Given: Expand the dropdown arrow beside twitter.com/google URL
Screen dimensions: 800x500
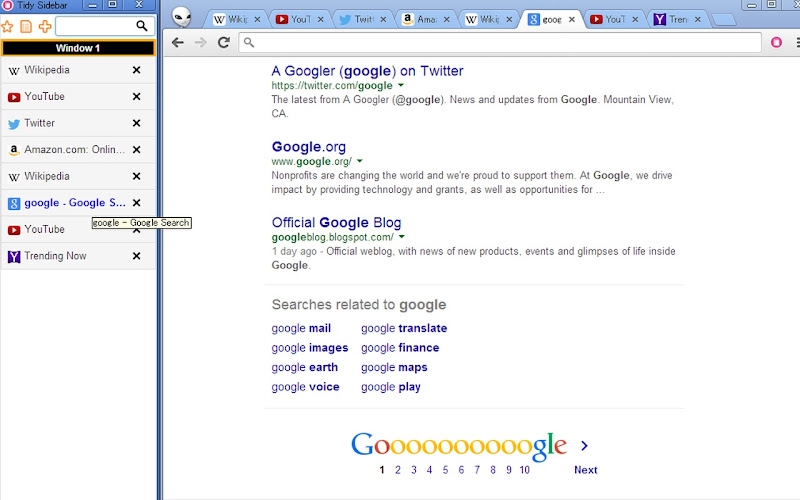Looking at the screenshot, I should [401, 85].
